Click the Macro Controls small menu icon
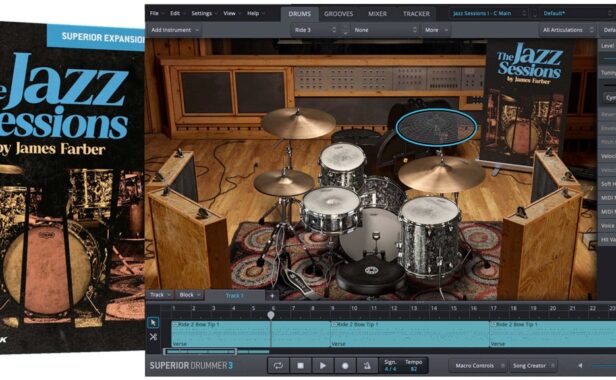Image resolution: width=616 pixels, height=380 pixels. [x=502, y=366]
